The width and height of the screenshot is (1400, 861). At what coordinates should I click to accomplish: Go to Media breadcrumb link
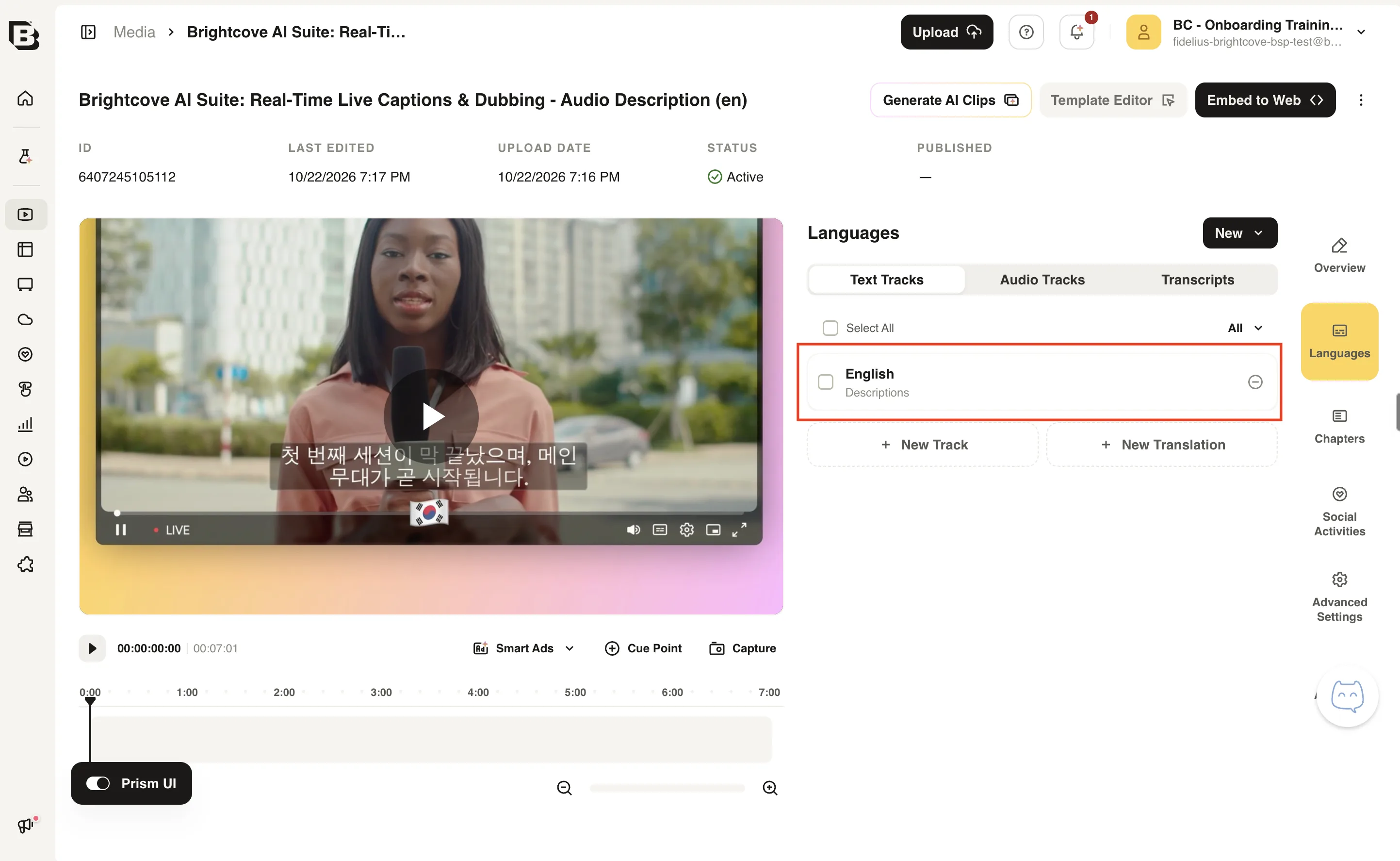click(134, 32)
